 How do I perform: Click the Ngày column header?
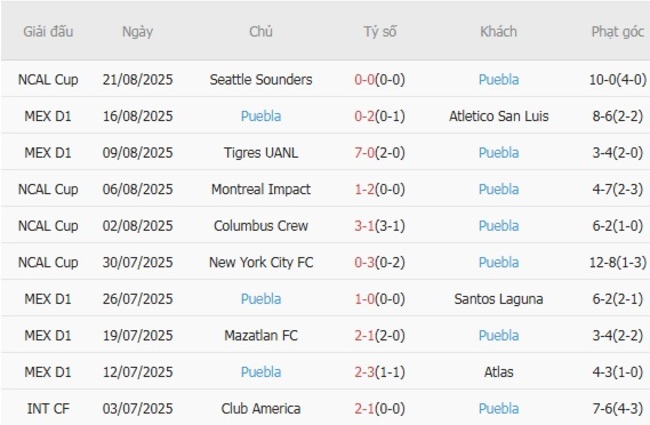pyautogui.click(x=138, y=31)
